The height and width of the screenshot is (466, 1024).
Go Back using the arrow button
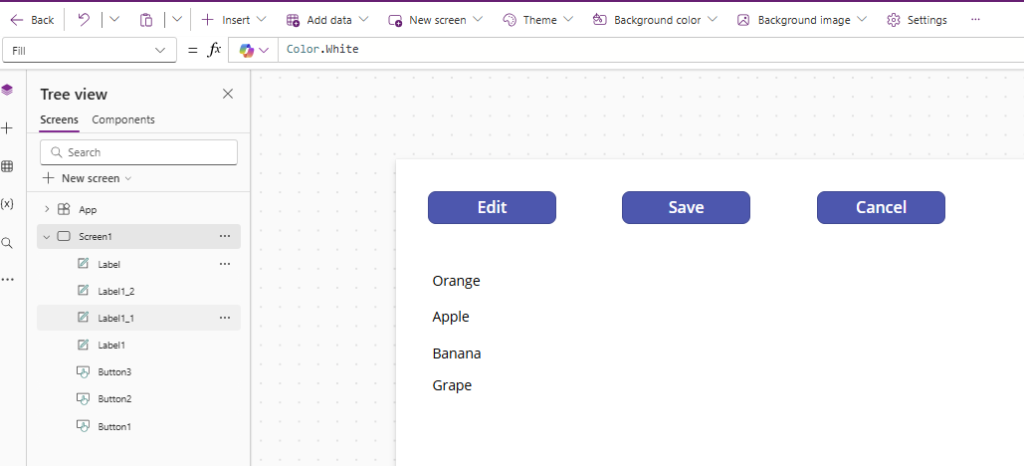tap(32, 20)
